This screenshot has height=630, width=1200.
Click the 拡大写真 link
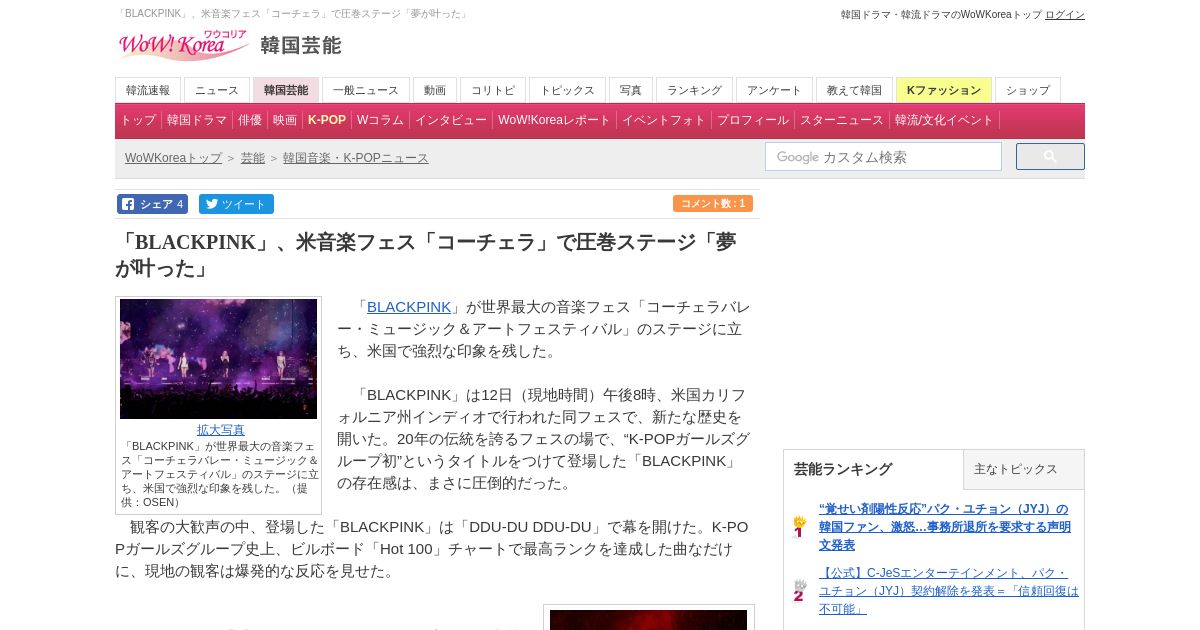(221, 430)
